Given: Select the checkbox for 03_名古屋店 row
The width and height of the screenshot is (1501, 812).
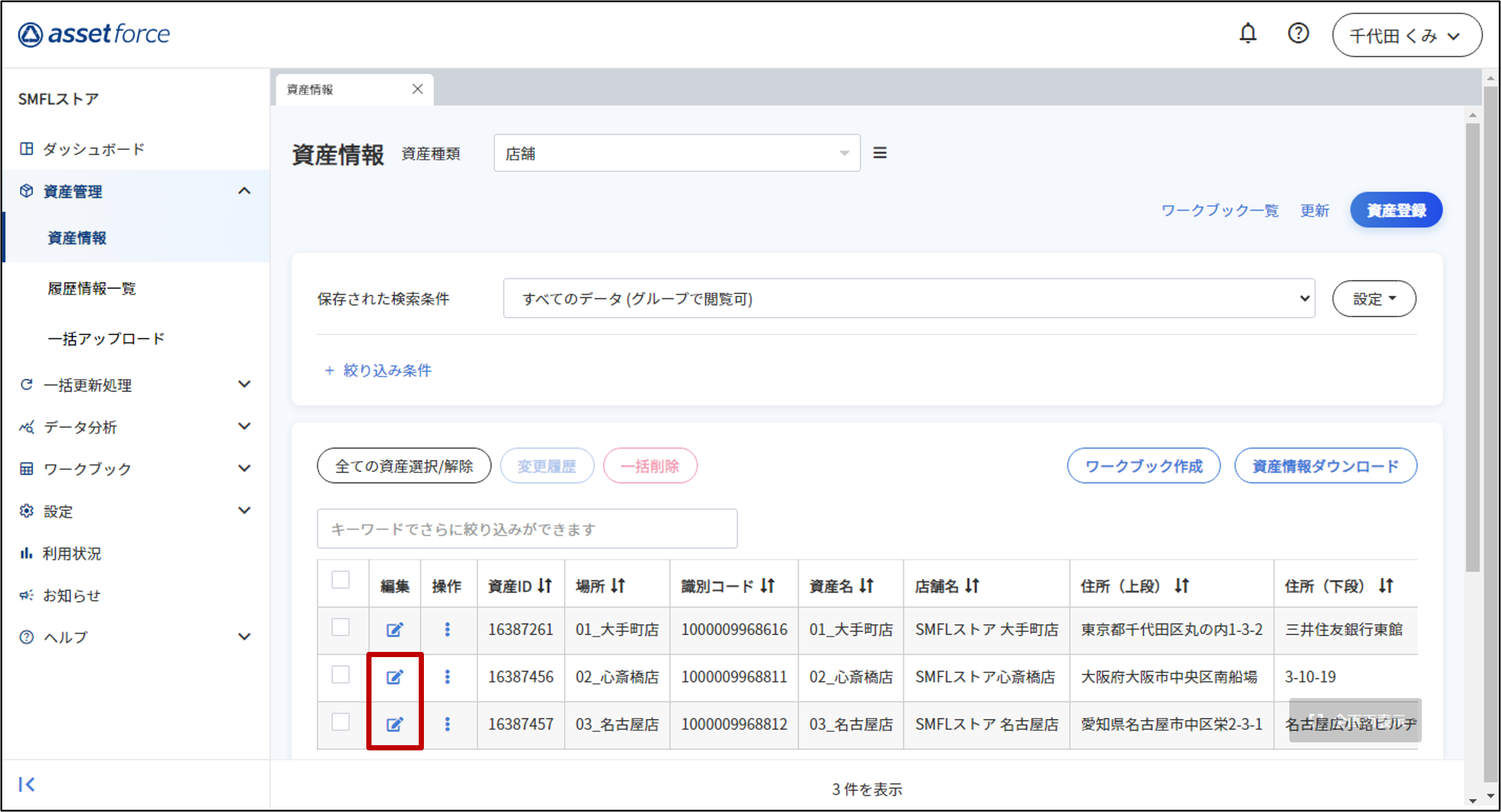Looking at the screenshot, I should tap(340, 722).
